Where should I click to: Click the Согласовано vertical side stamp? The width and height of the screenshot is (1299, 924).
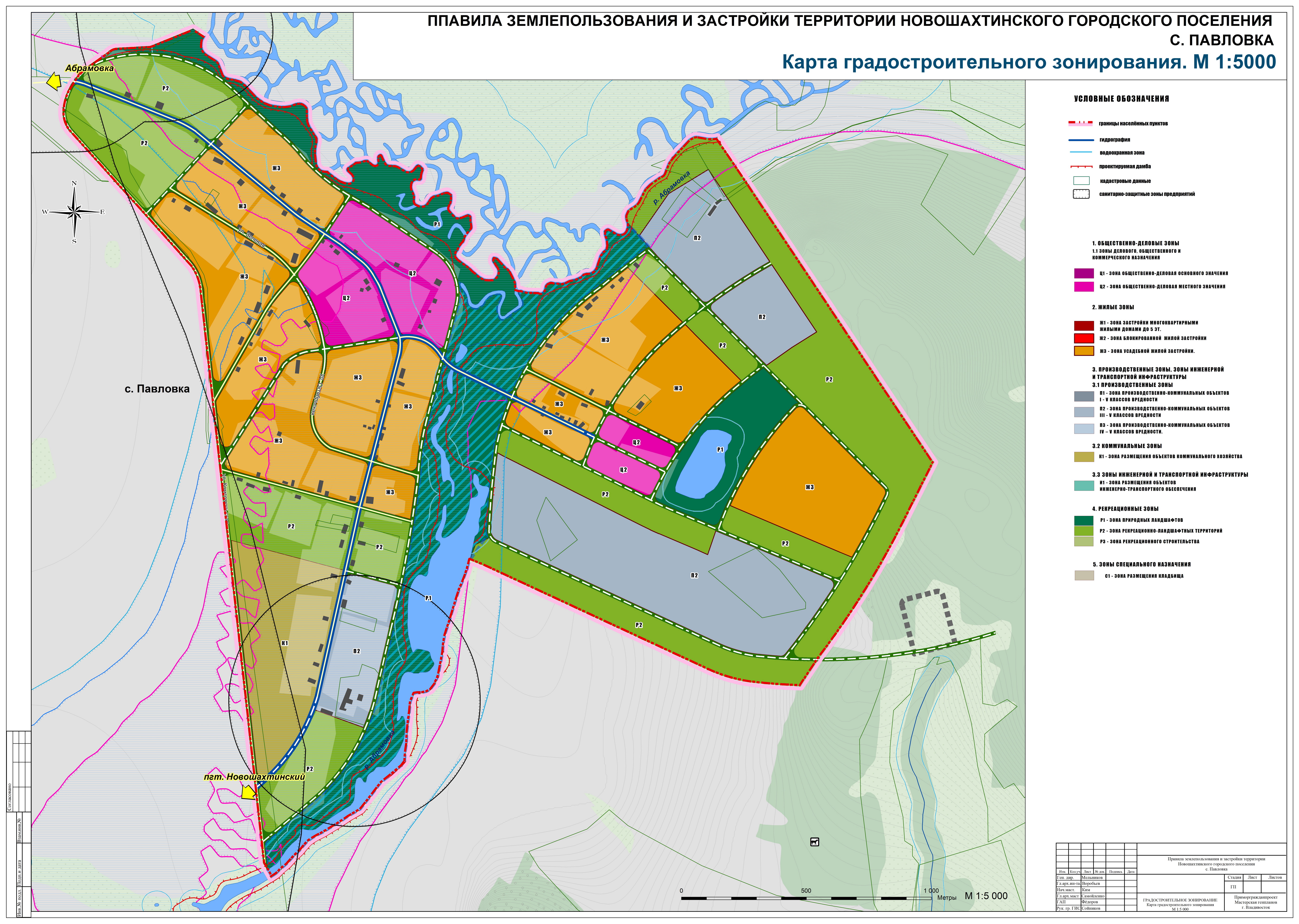pos(10,797)
